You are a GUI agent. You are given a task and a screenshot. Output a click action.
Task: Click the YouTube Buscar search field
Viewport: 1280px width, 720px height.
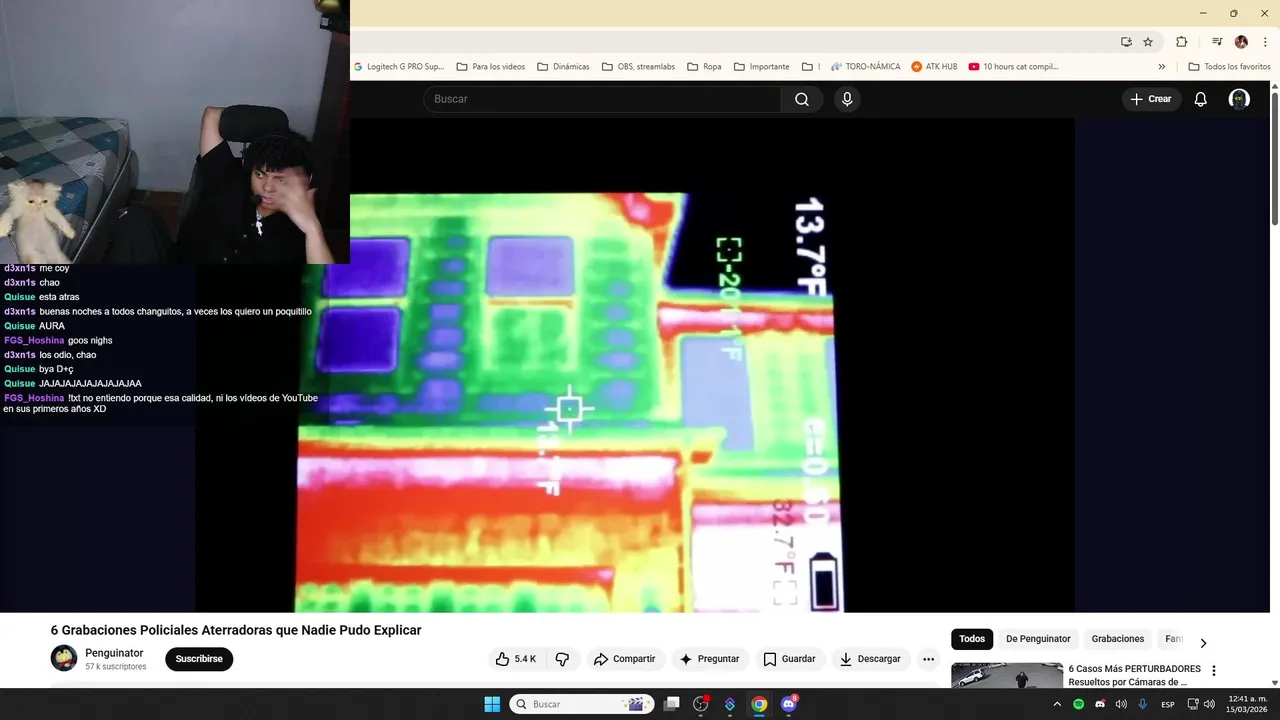(x=602, y=99)
